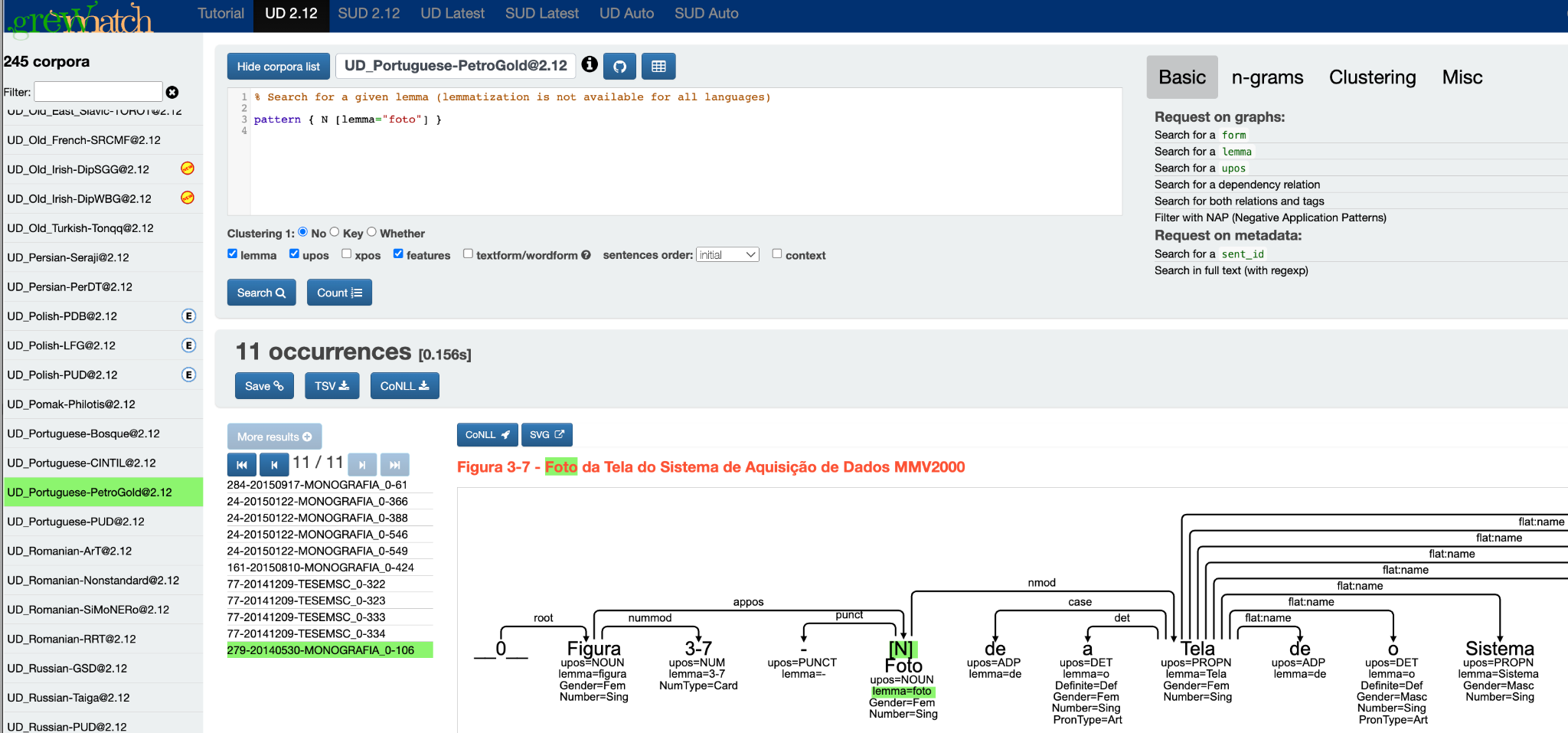Open the sentences order dropdown
Screen dimensions: 1568x733
[x=727, y=255]
